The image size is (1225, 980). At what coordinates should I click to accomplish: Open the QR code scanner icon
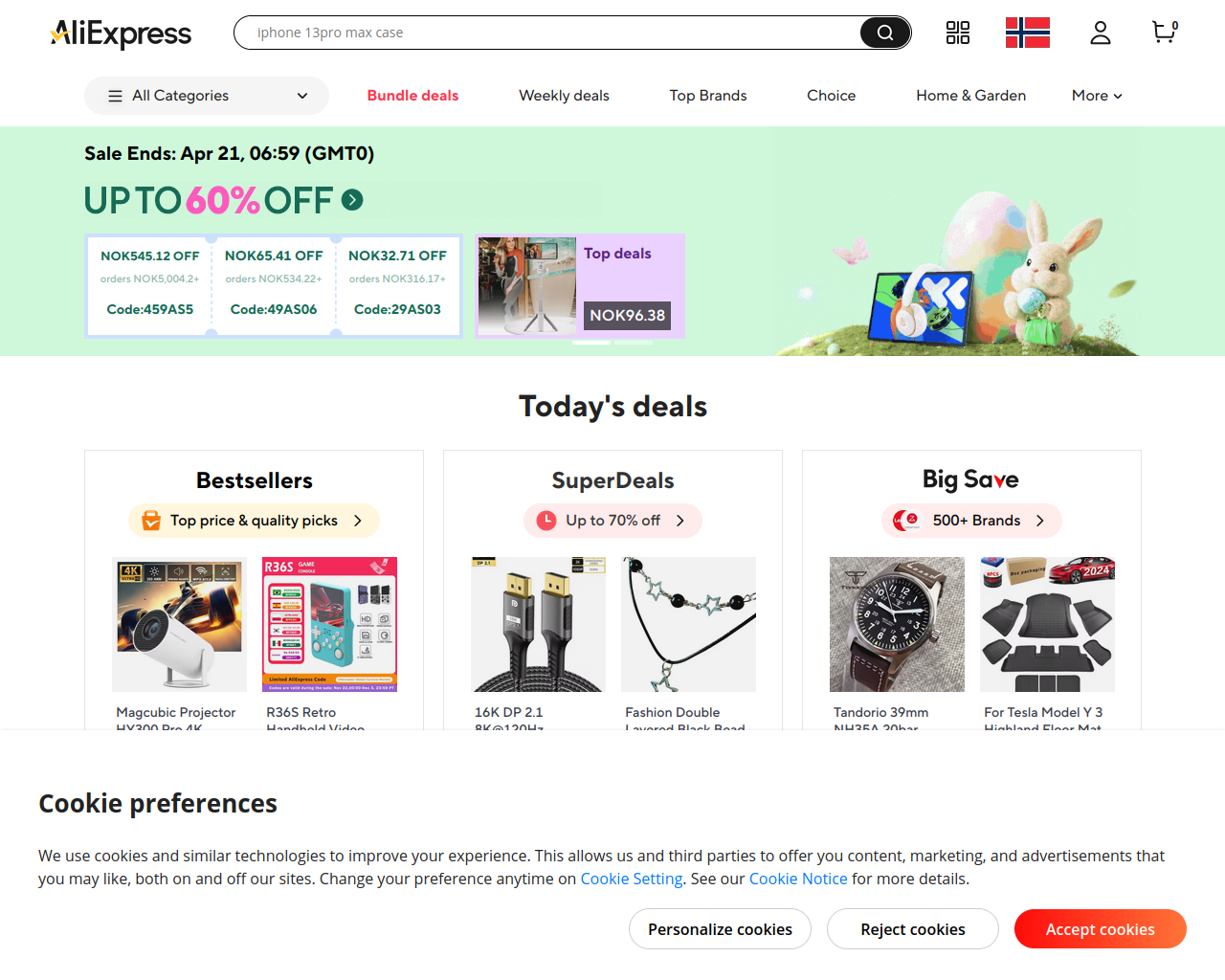point(958,33)
